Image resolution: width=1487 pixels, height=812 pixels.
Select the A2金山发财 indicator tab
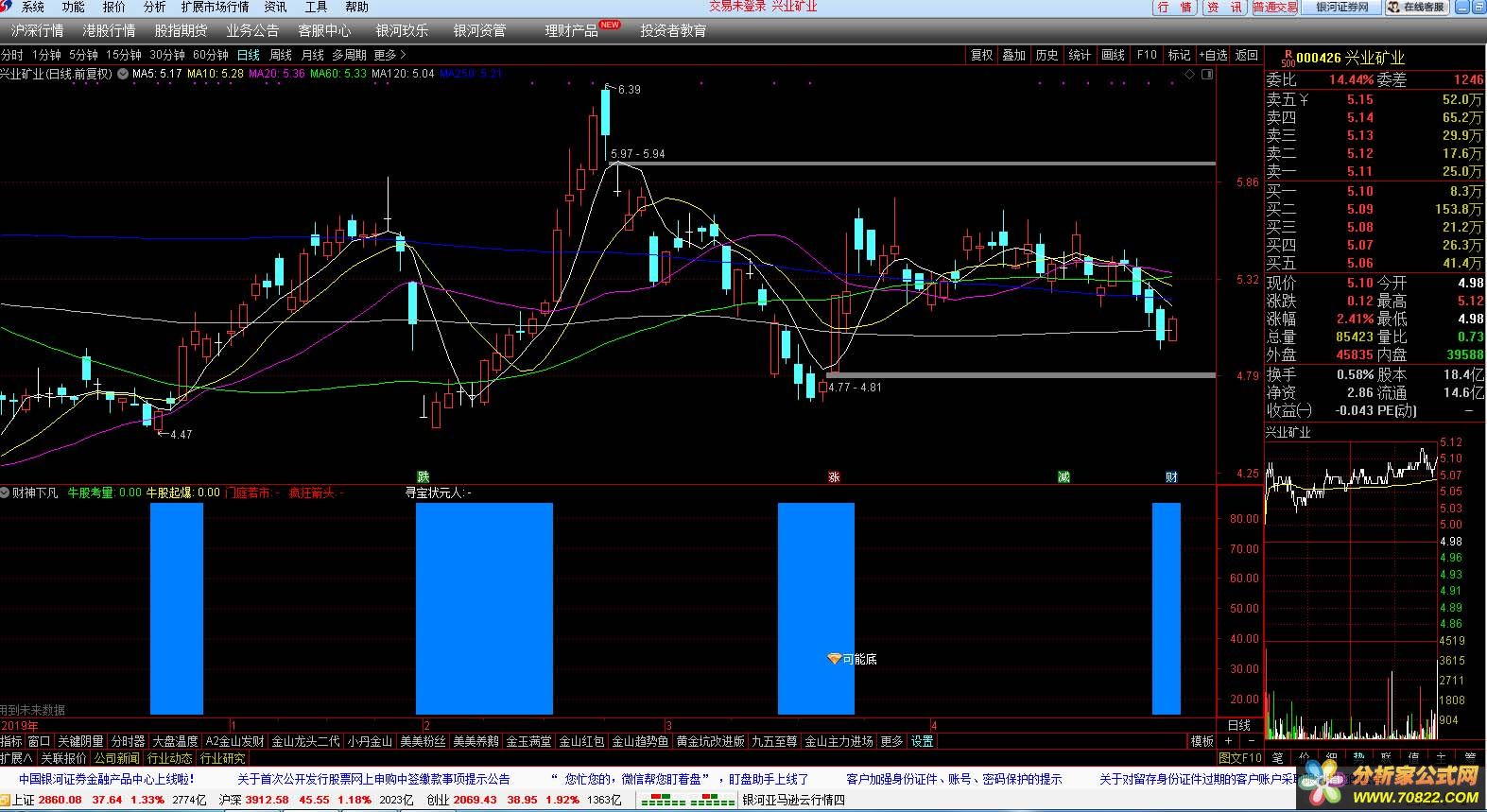(234, 741)
